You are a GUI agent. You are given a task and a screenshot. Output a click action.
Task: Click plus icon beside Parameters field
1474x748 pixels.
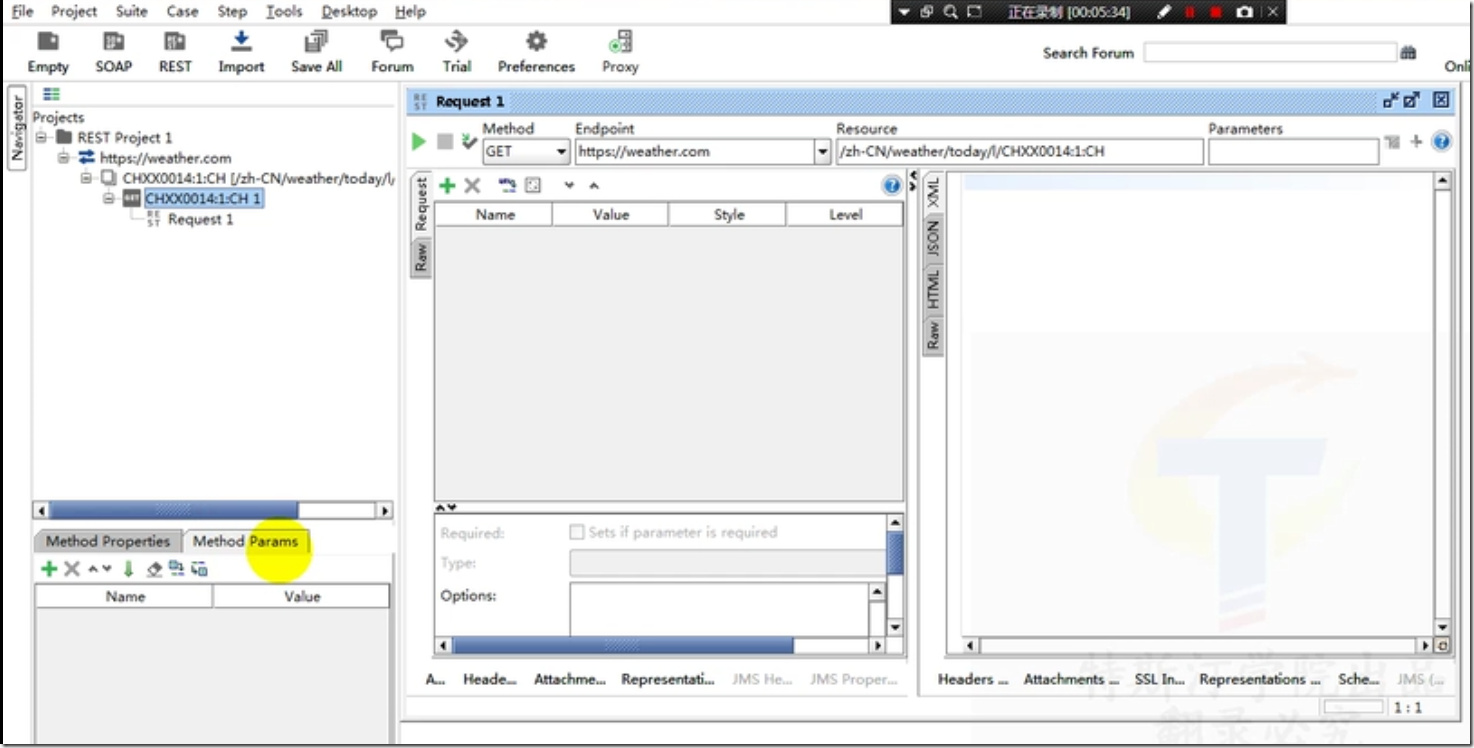pyautogui.click(x=1416, y=142)
